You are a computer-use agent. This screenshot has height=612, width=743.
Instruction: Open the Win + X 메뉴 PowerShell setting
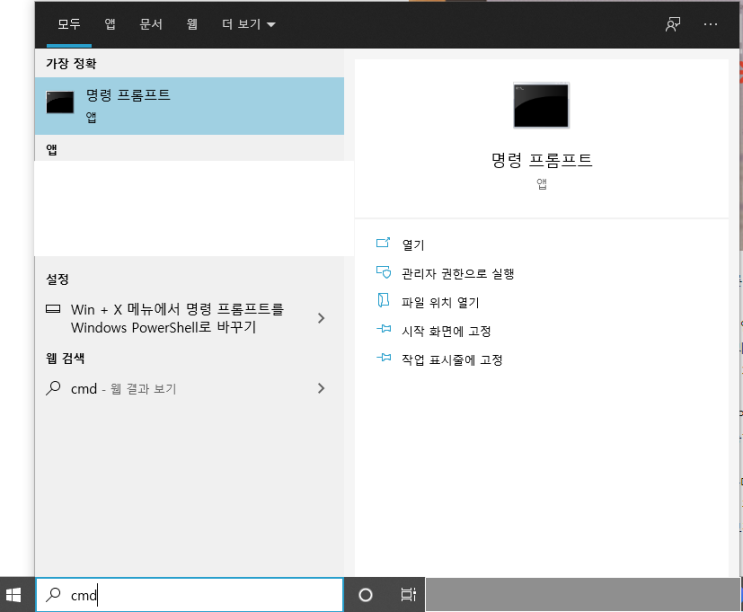tap(190, 318)
